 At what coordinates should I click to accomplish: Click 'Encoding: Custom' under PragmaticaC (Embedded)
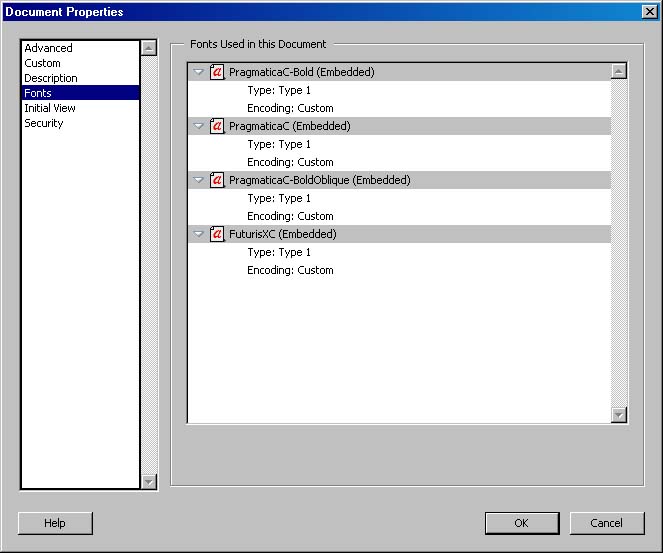[x=290, y=162]
